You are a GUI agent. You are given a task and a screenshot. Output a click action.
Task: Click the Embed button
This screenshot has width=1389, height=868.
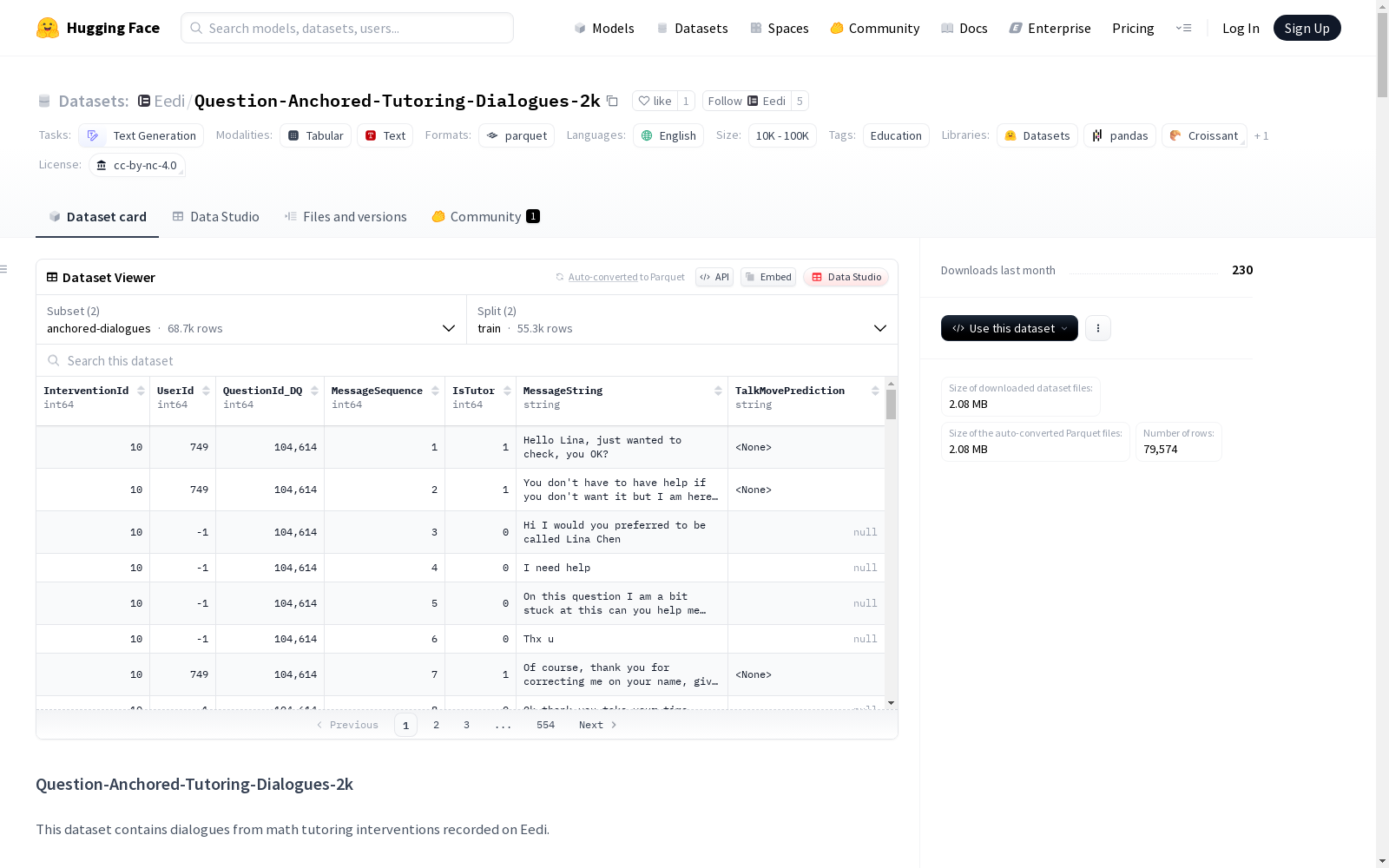(x=768, y=277)
